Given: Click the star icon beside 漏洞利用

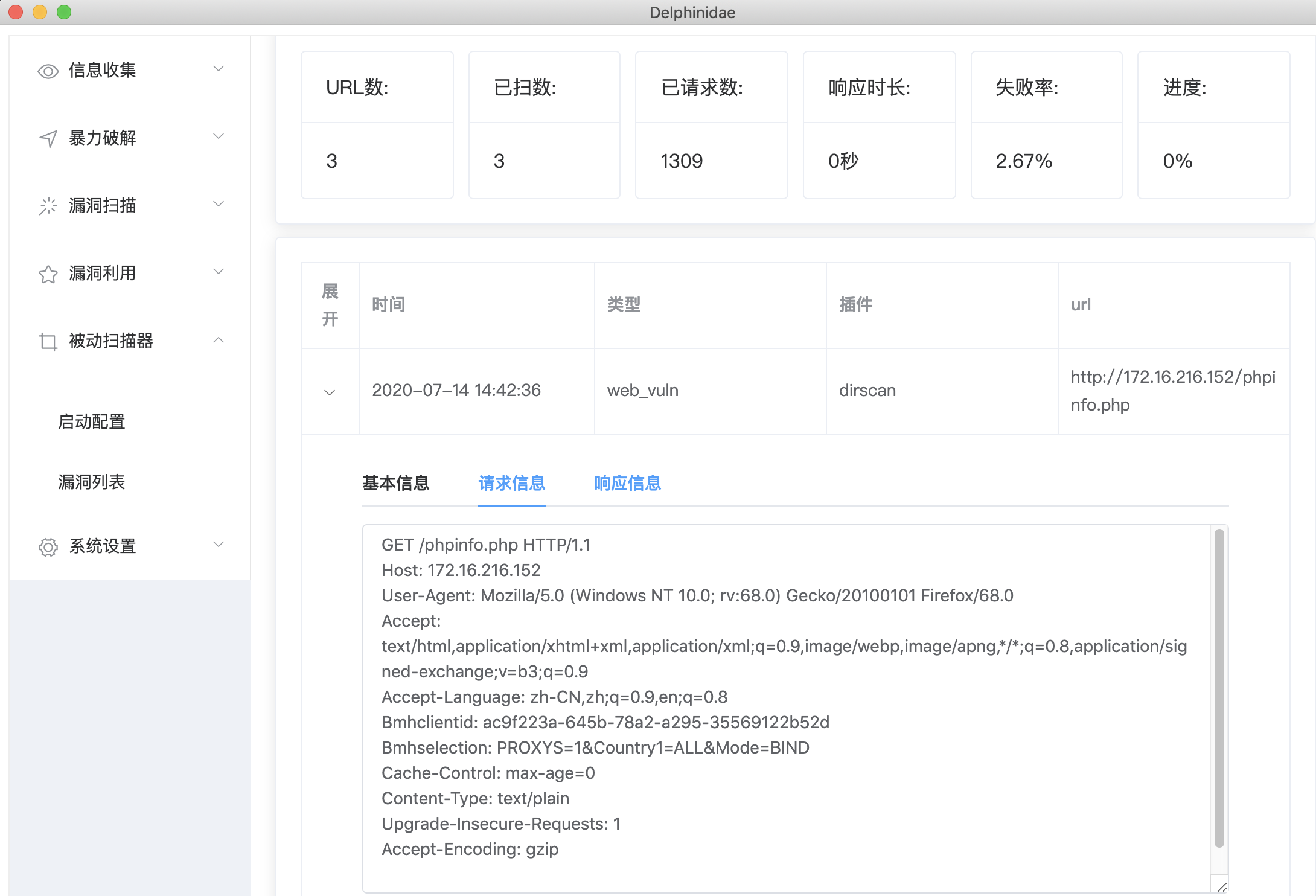Looking at the screenshot, I should click(x=48, y=274).
